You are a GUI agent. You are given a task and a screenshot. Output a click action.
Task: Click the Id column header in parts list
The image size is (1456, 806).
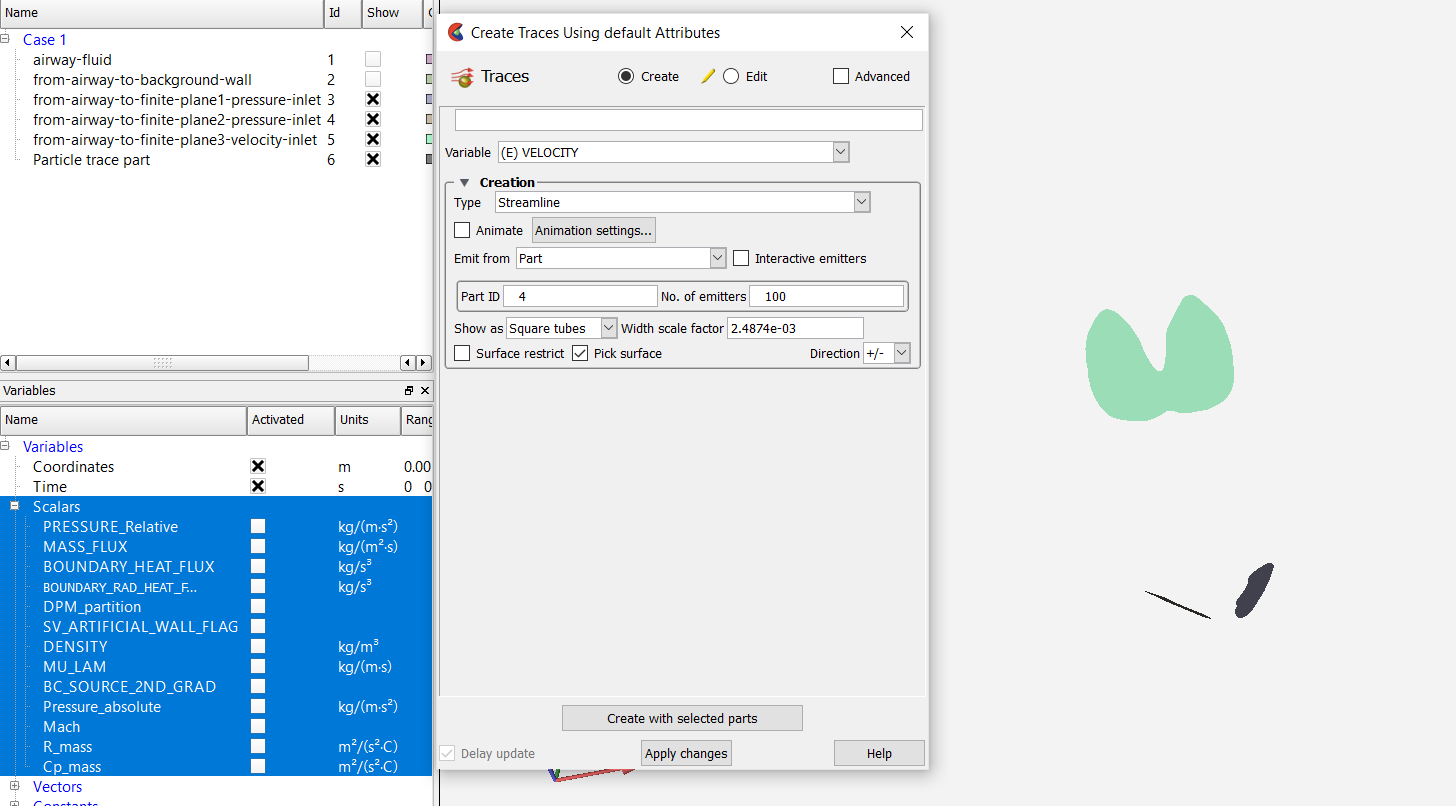343,13
